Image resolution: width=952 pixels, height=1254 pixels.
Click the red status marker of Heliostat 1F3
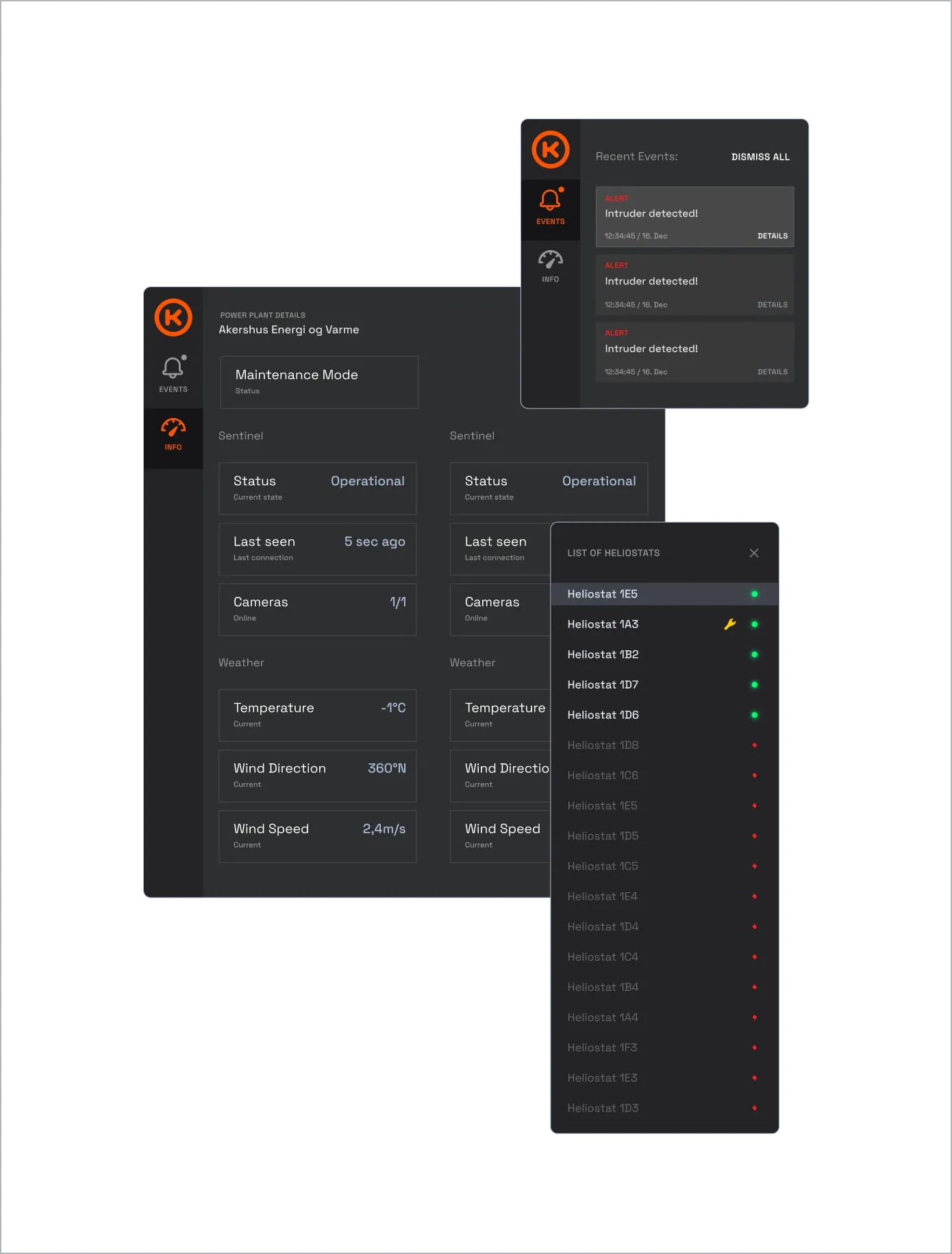coord(755,1048)
